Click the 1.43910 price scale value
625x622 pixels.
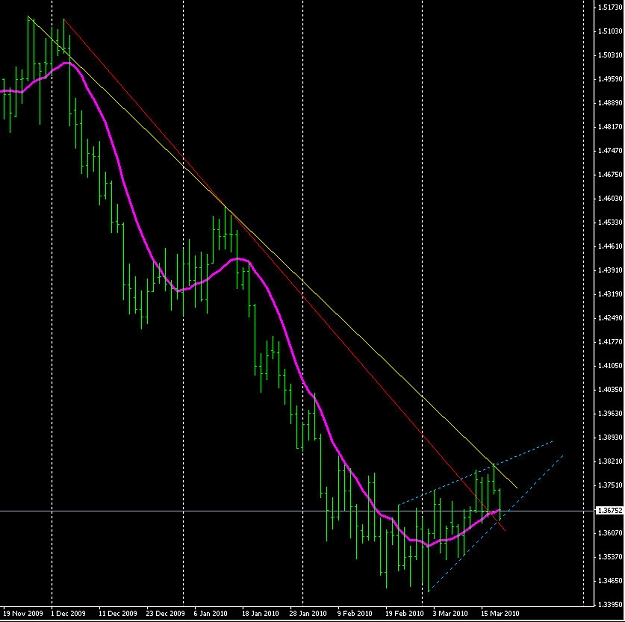610,270
